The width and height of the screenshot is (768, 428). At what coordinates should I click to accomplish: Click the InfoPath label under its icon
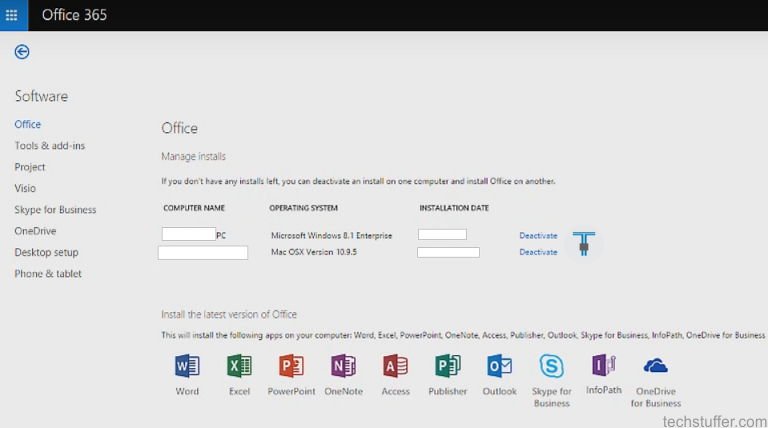(x=603, y=390)
